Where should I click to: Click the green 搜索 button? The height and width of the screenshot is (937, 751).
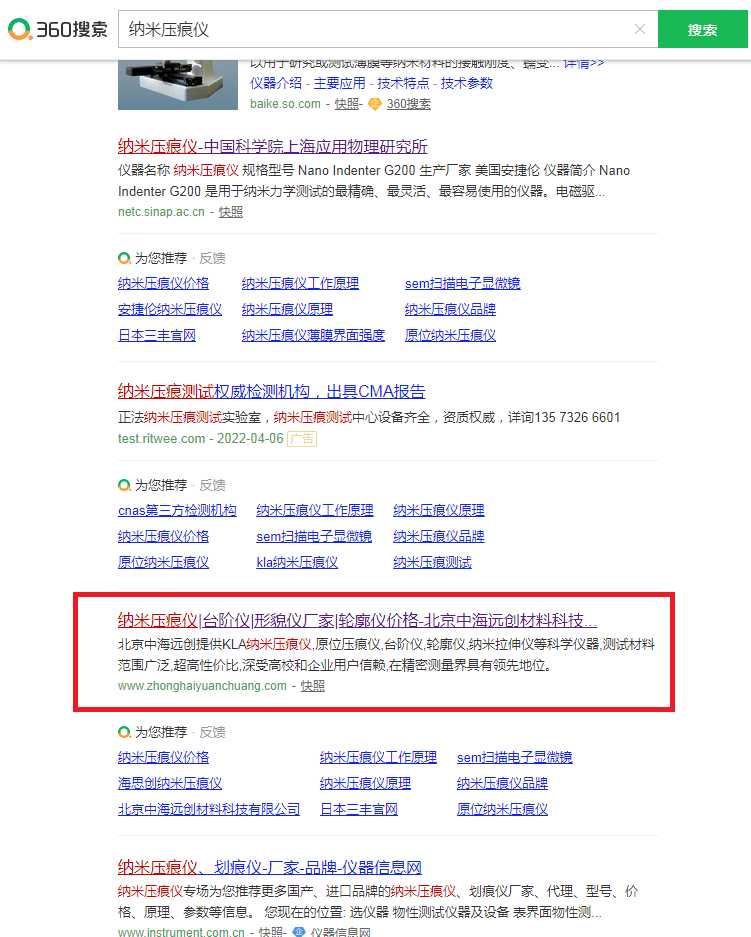[x=703, y=29]
